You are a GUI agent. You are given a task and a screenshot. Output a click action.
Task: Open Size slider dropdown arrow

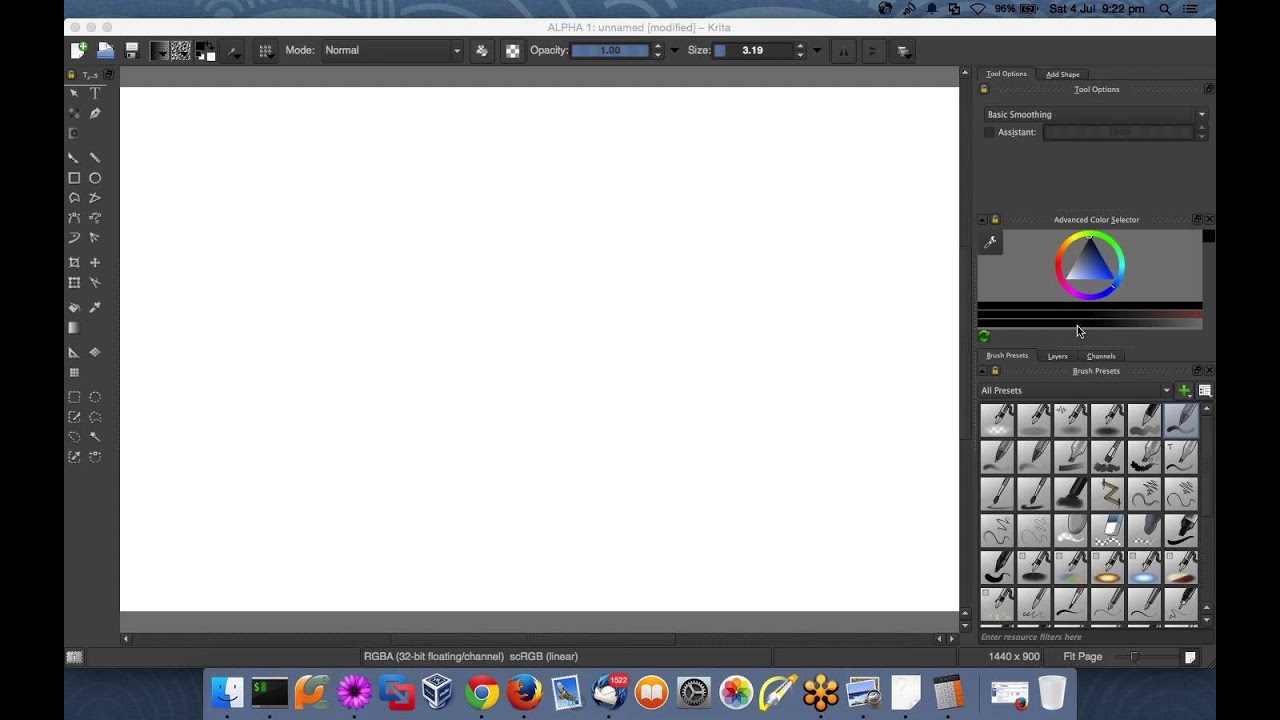(817, 51)
